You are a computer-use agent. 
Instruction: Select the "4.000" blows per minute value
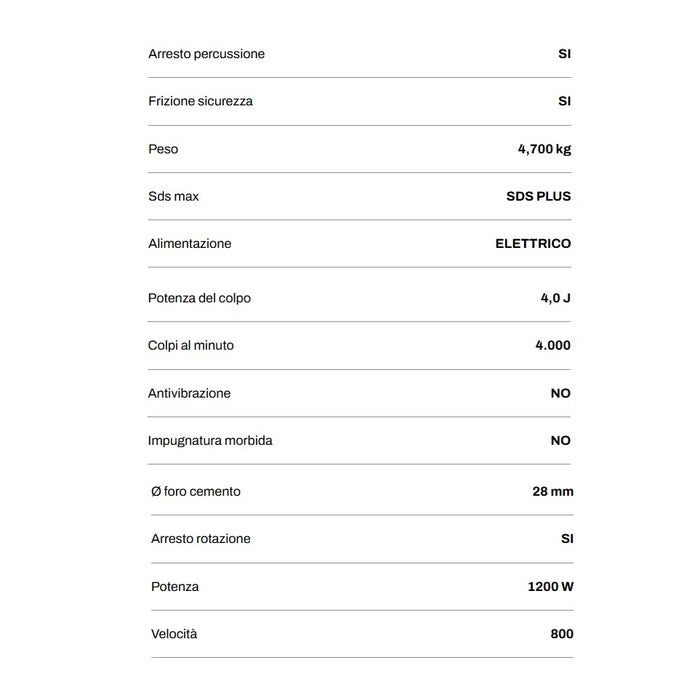click(553, 345)
